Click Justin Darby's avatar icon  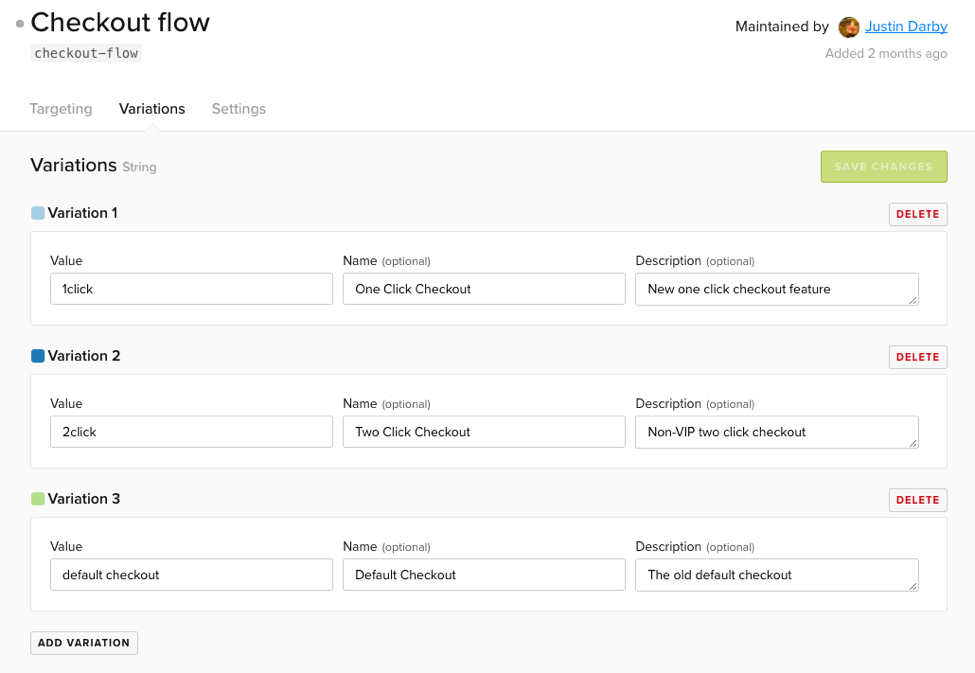pyautogui.click(x=849, y=27)
